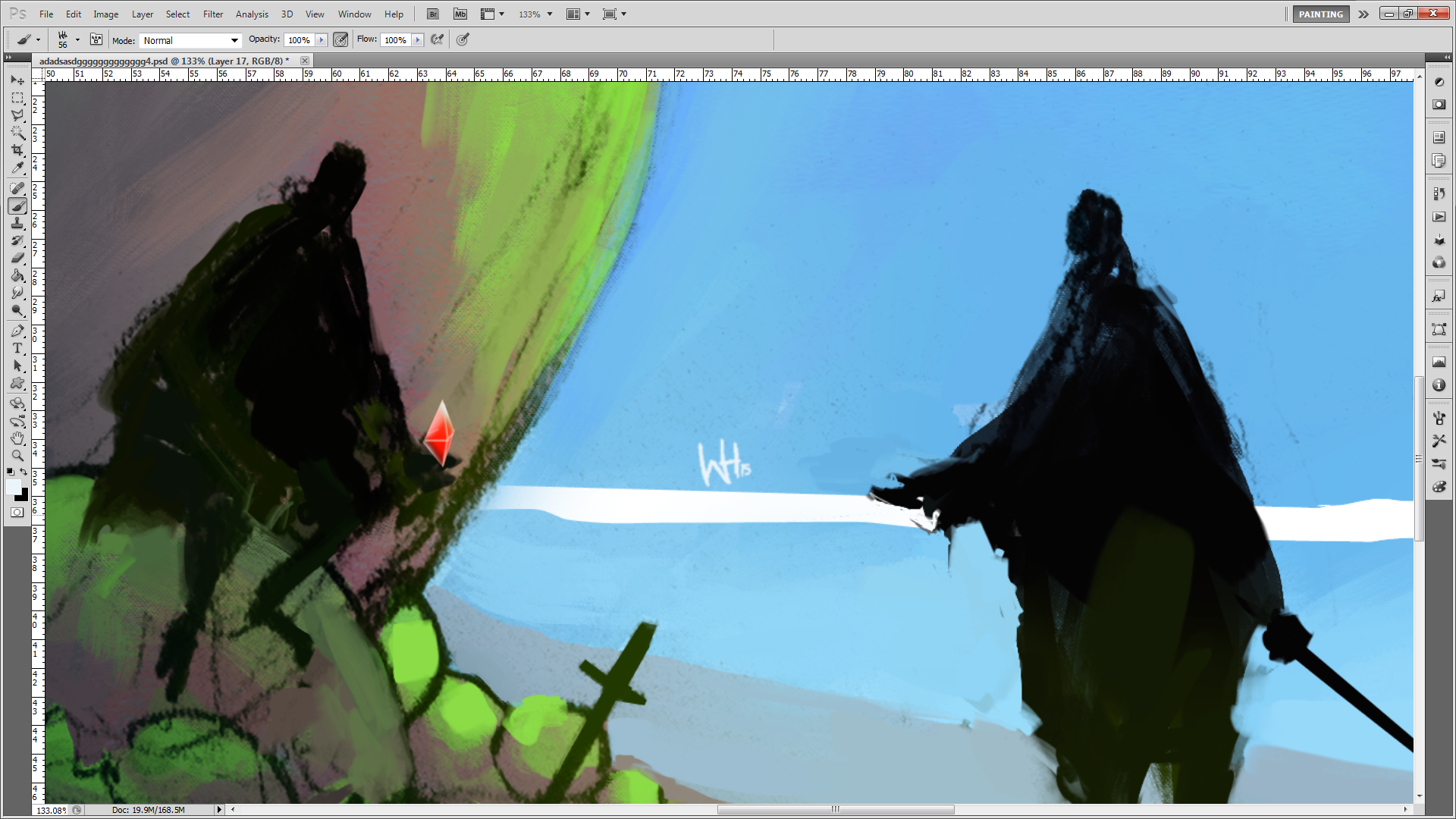Image resolution: width=1456 pixels, height=819 pixels.
Task: Enable airbrush mode
Action: (x=438, y=39)
